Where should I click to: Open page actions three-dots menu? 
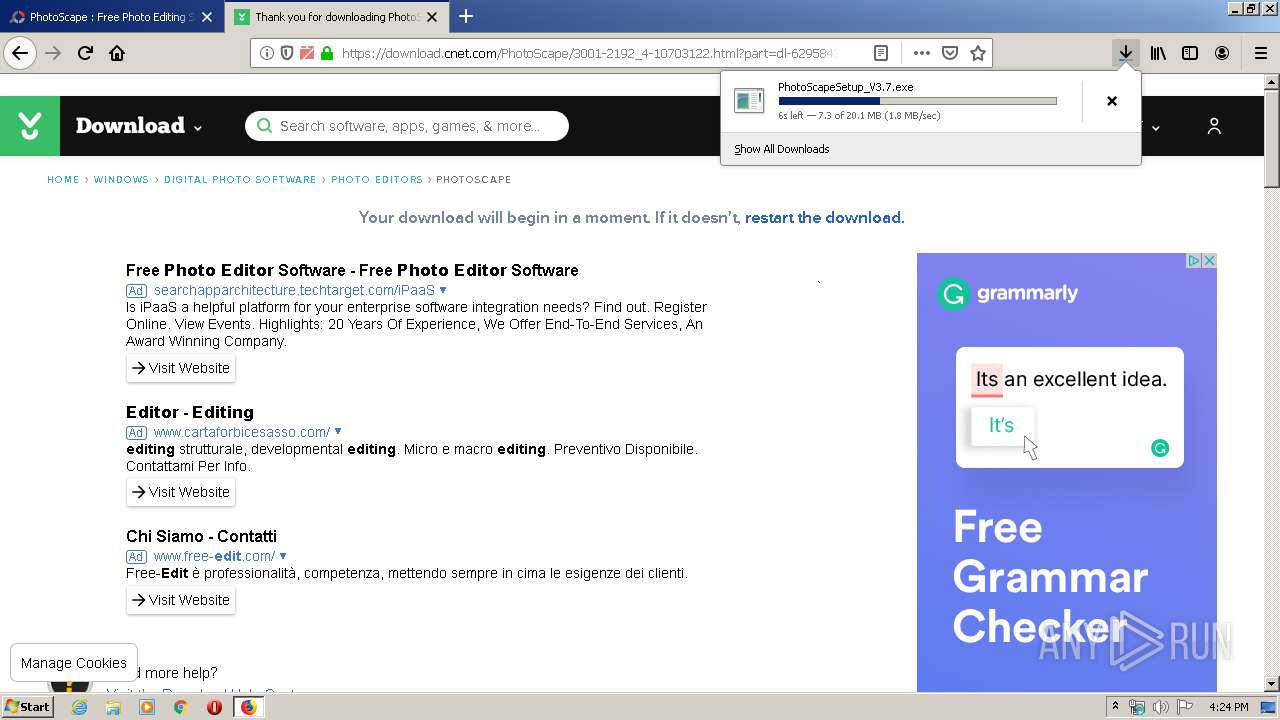[x=922, y=53]
